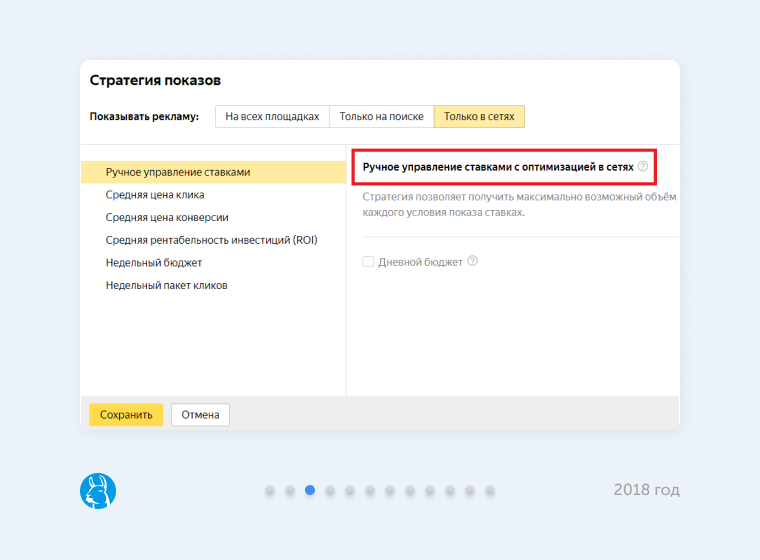The height and width of the screenshot is (560, 760).
Task: Click the strategy description paragraph
Action: click(520, 205)
